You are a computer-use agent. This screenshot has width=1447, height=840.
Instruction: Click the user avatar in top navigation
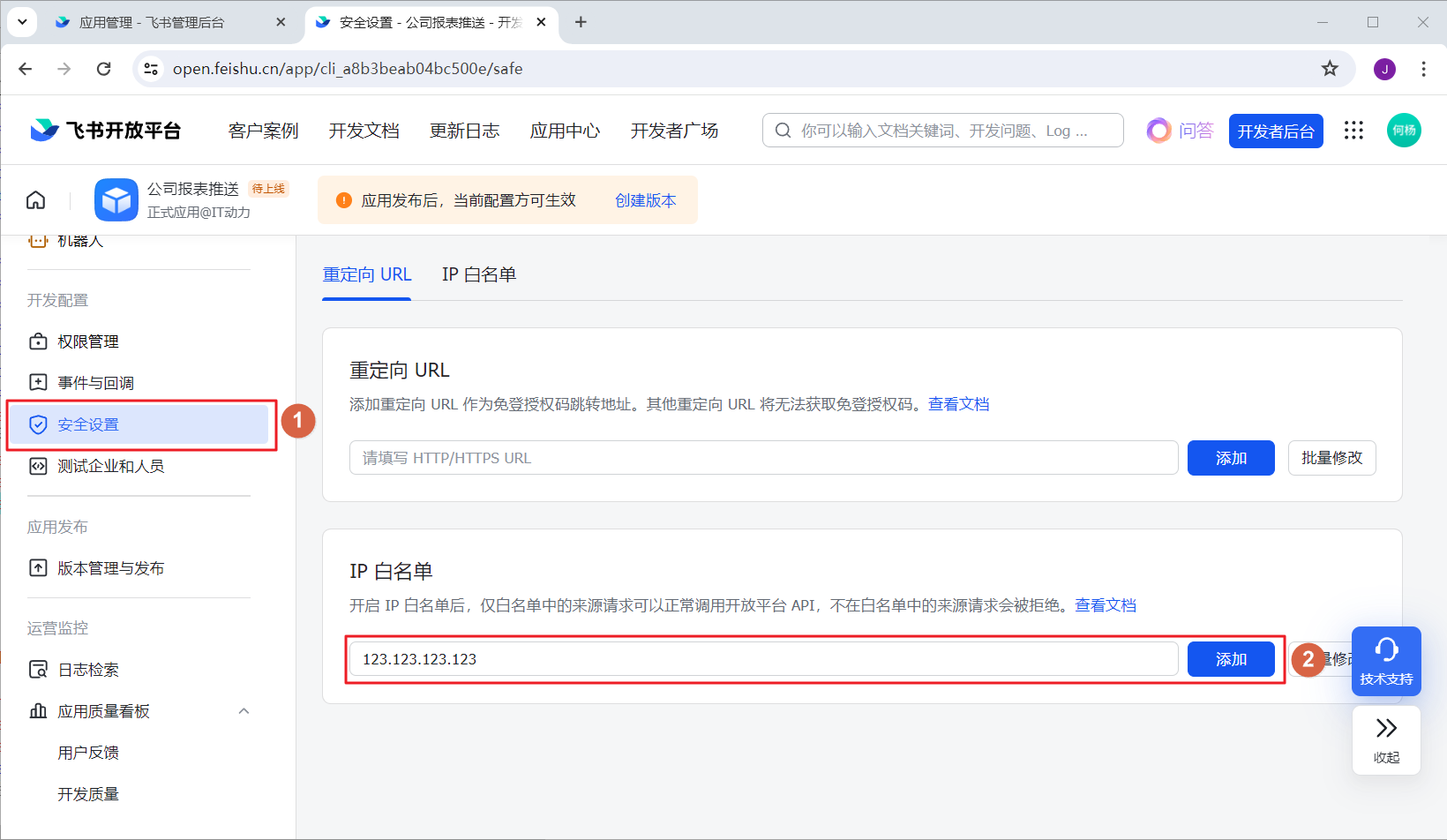pyautogui.click(x=1403, y=131)
